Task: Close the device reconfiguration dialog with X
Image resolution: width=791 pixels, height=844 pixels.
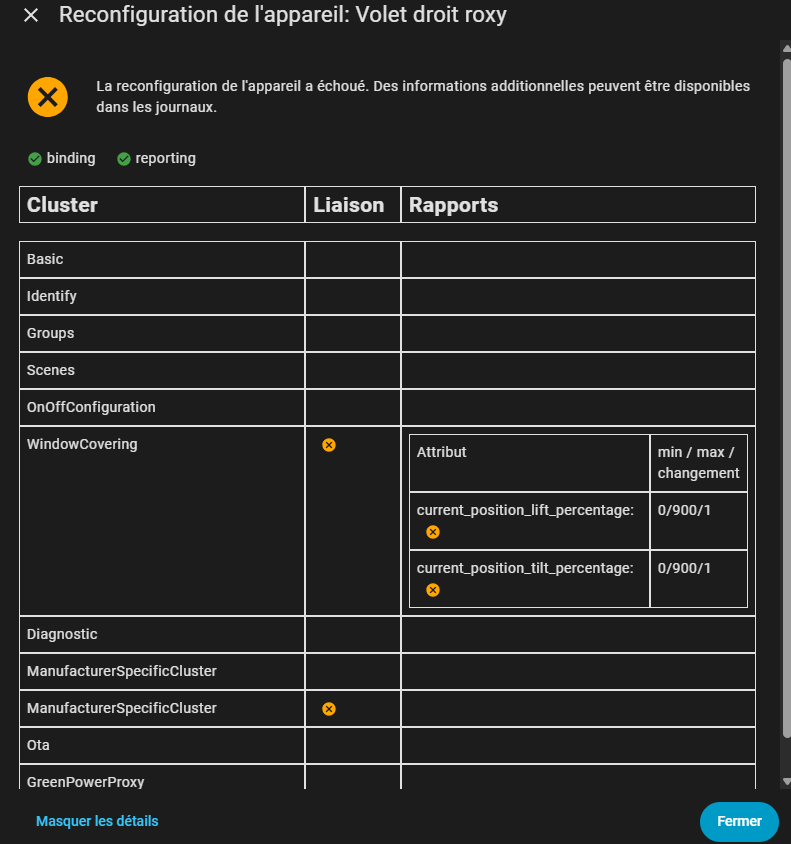Action: (x=31, y=16)
